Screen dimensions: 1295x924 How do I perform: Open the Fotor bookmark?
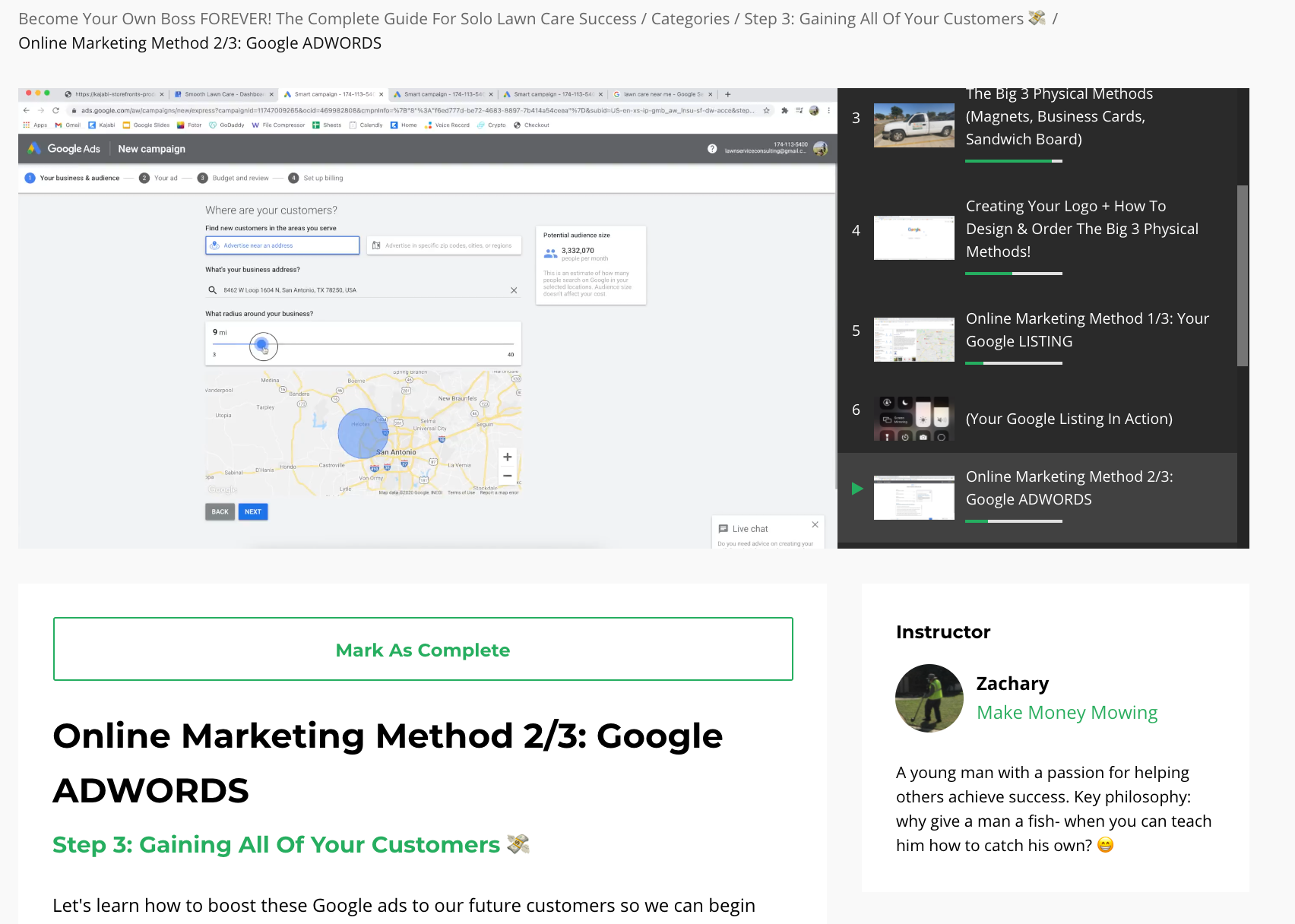pos(189,125)
